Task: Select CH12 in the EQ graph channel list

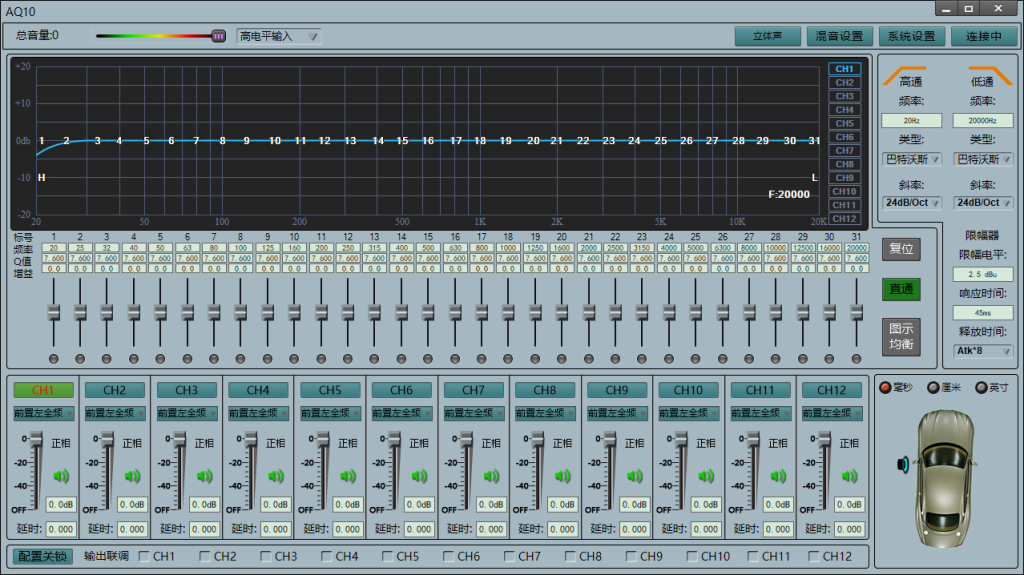Action: [844, 219]
